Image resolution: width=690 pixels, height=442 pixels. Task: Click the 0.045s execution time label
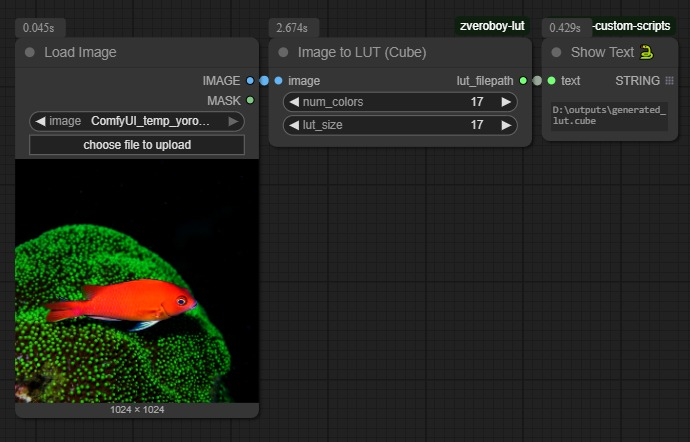[x=39, y=28]
